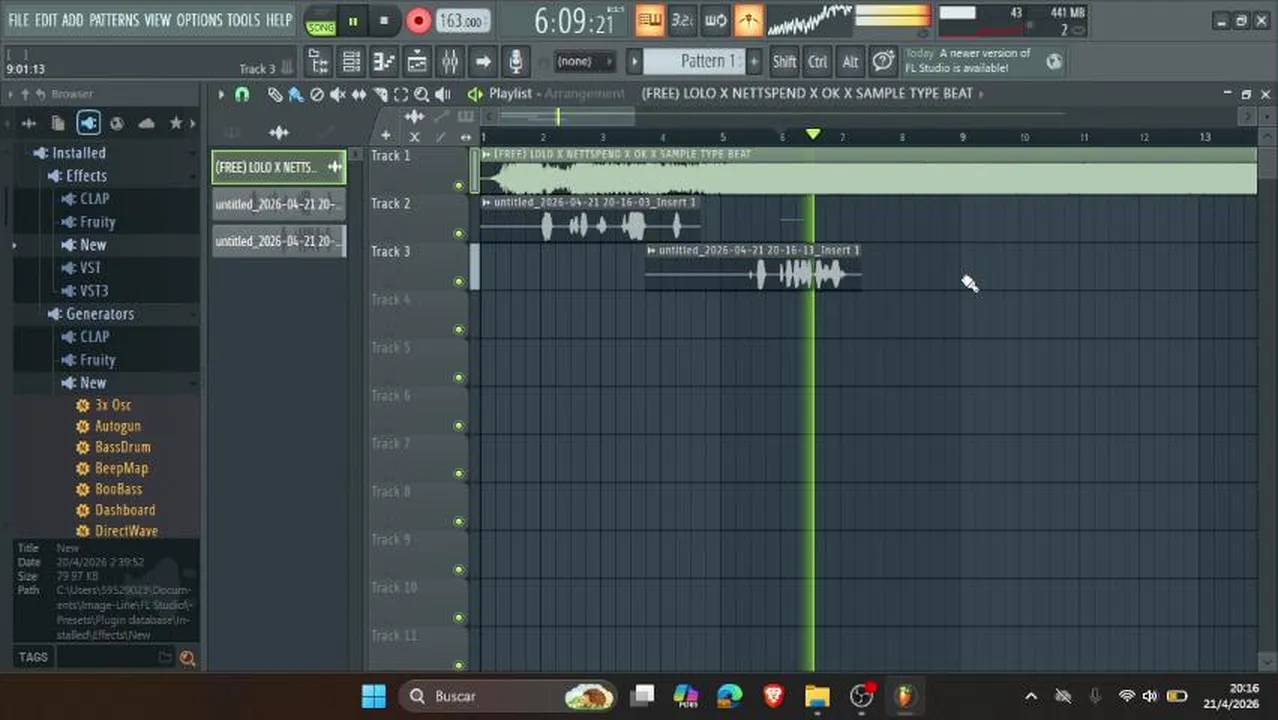Mute Track 3 with its green dot

point(459,282)
